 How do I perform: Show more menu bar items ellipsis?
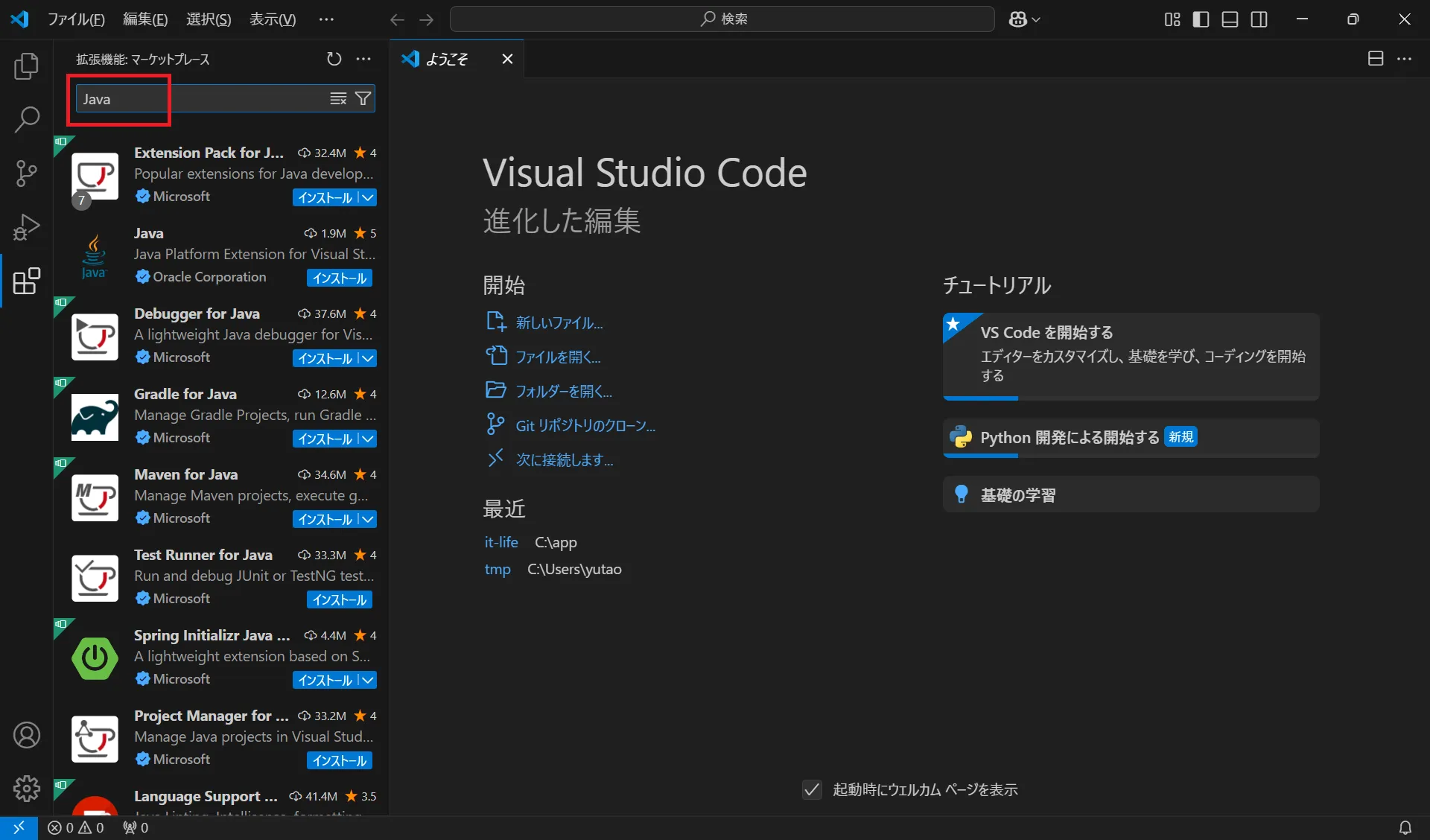tap(326, 19)
